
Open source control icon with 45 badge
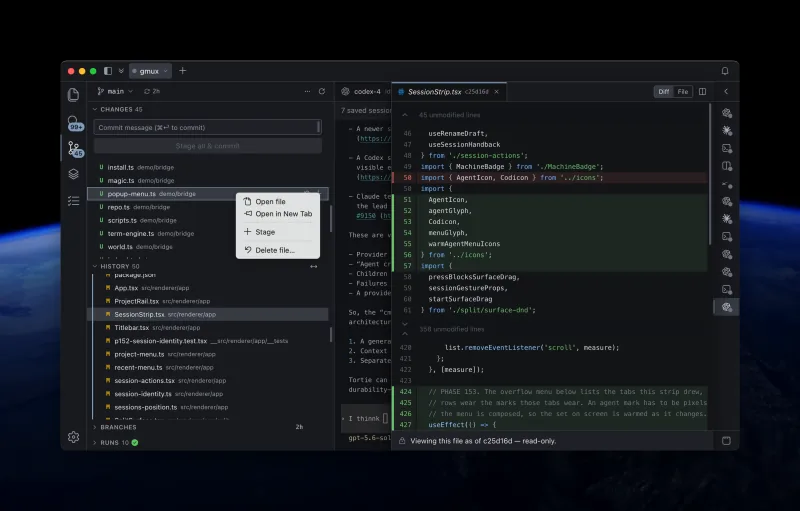[x=74, y=149]
